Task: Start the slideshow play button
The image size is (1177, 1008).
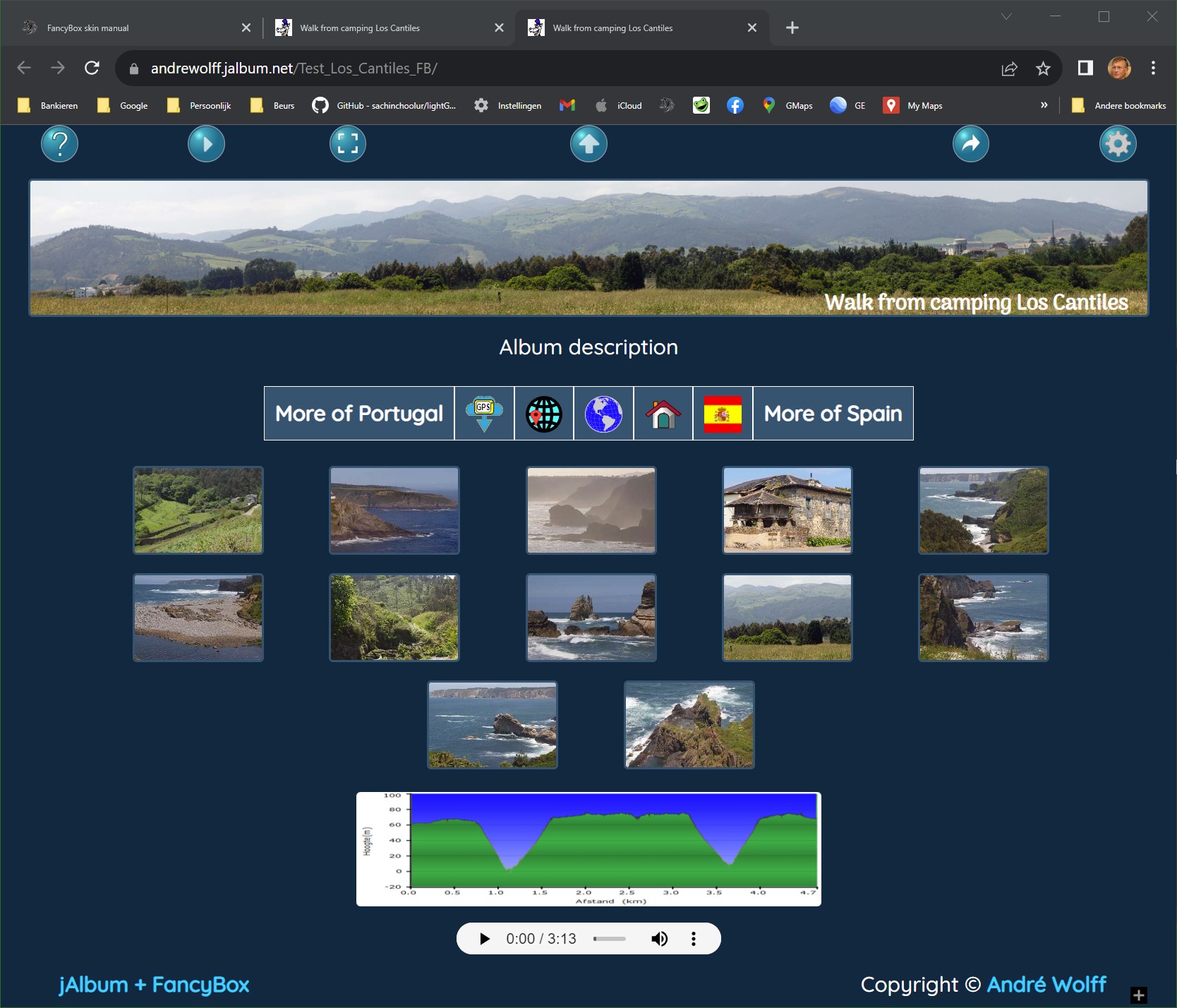Action: click(x=206, y=144)
